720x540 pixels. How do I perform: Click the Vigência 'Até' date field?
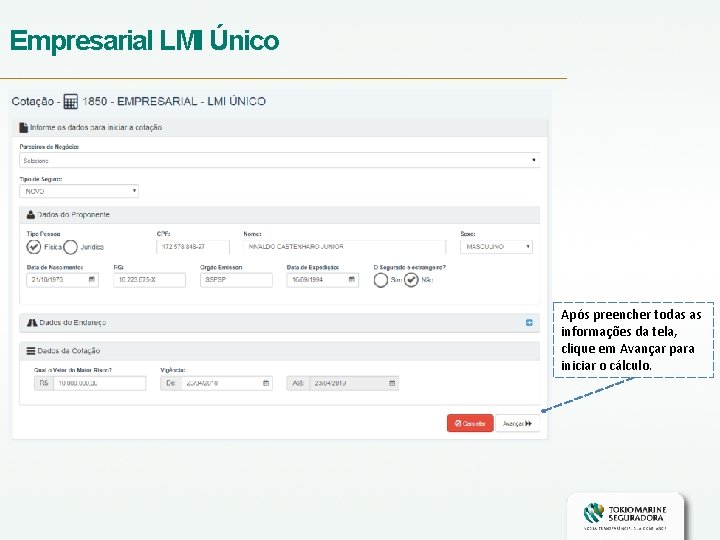354,383
